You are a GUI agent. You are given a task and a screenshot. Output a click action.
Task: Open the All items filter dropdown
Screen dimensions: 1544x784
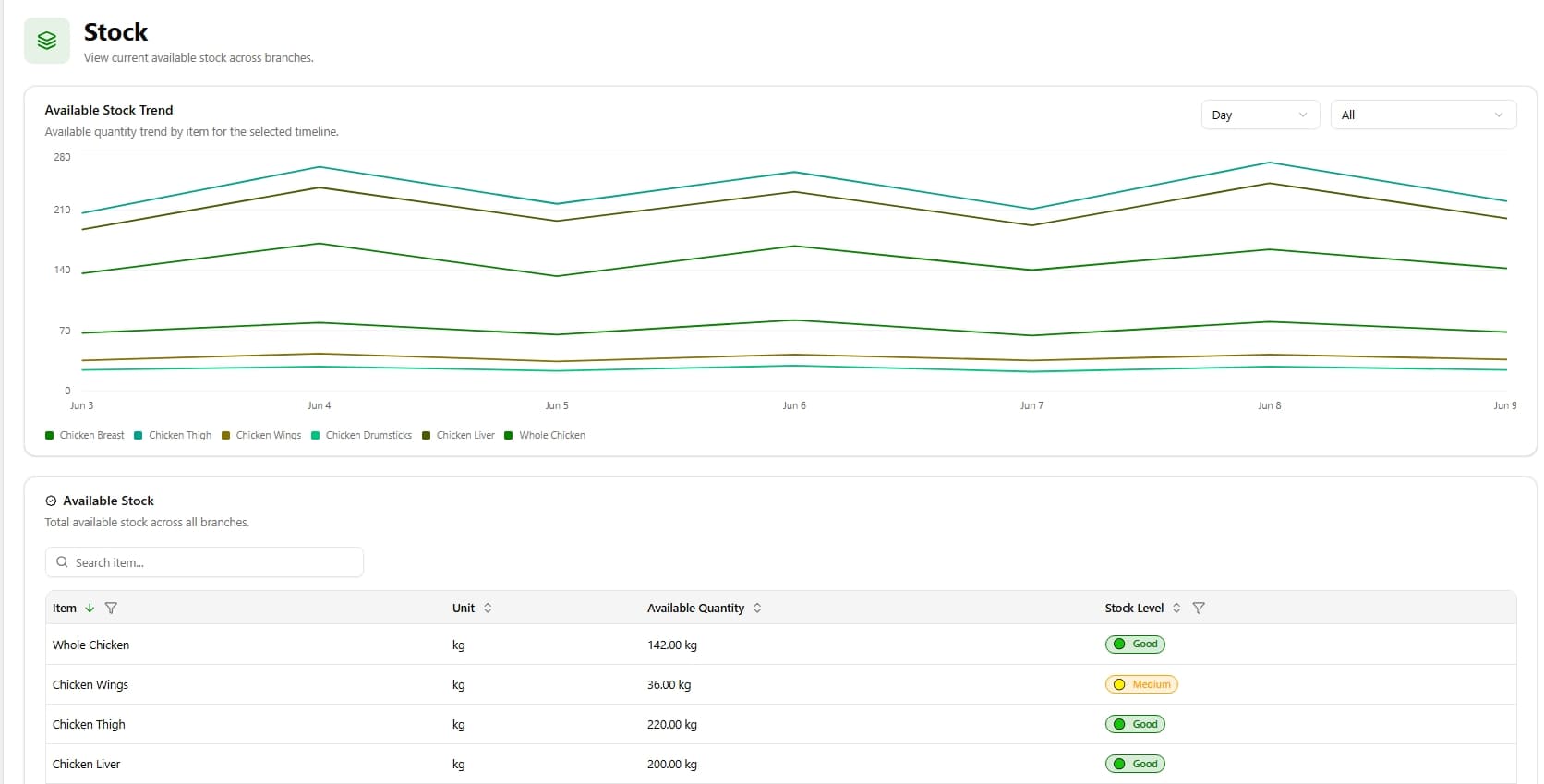coord(1423,115)
